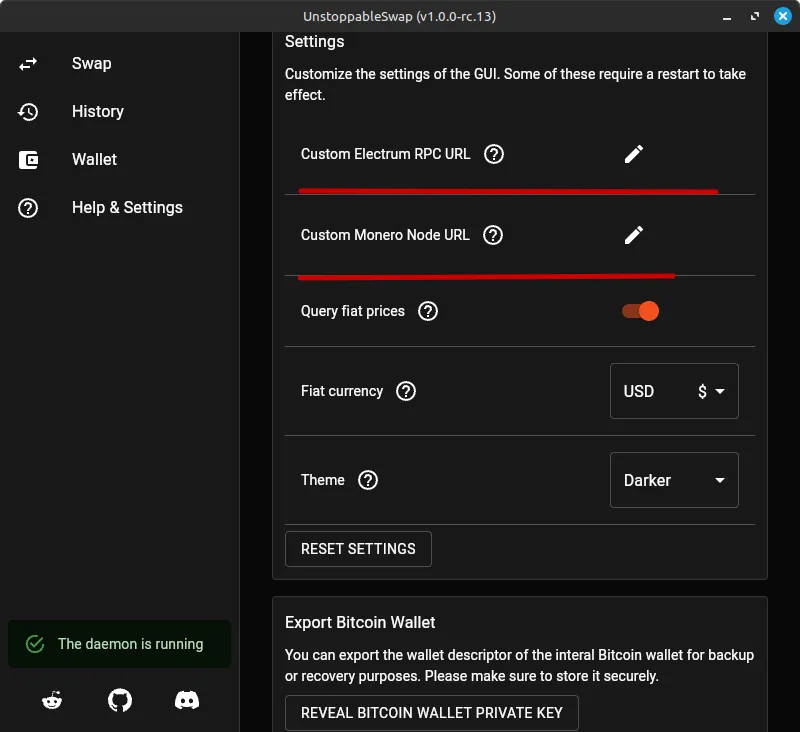Open the GitHub repository icon
Image resolution: width=800 pixels, height=732 pixels.
click(120, 700)
